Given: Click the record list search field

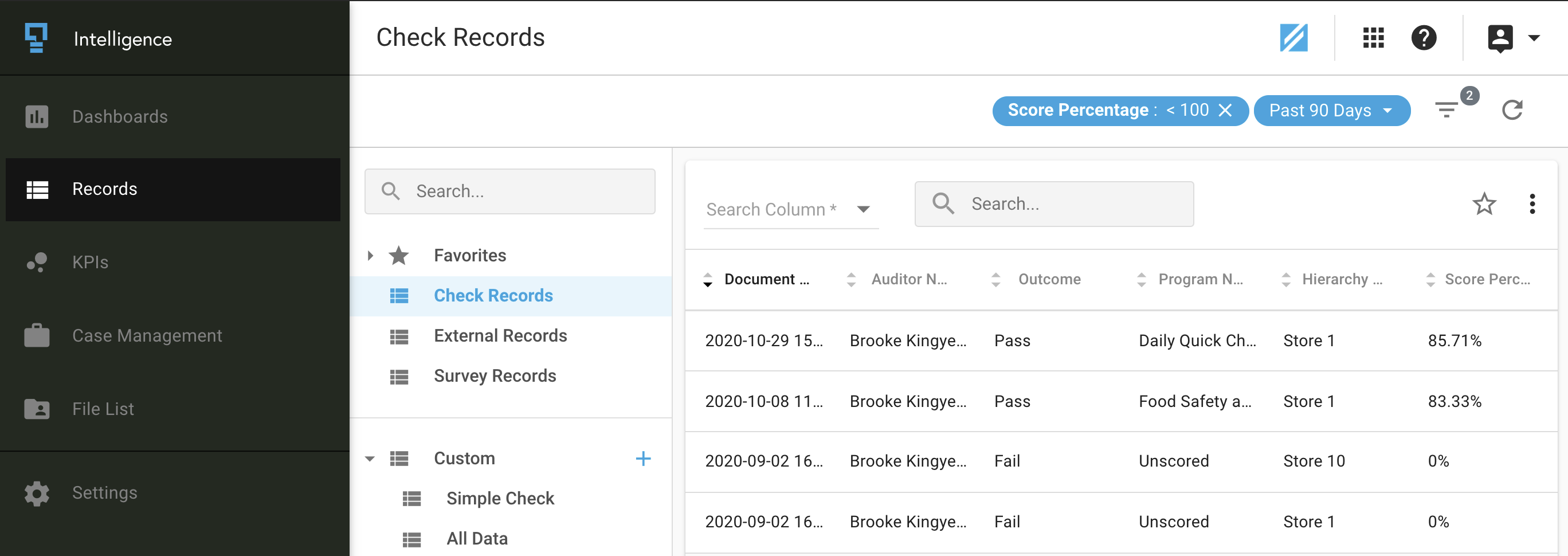Looking at the screenshot, I should click(x=509, y=191).
